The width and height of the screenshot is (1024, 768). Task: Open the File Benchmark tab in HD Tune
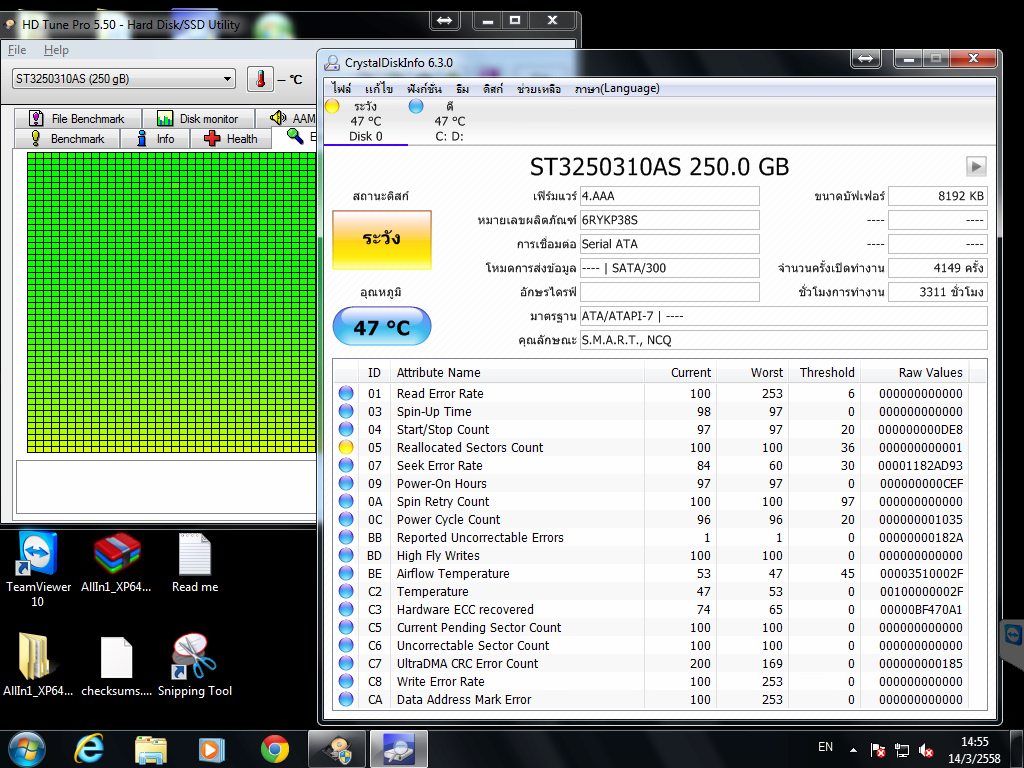78,118
